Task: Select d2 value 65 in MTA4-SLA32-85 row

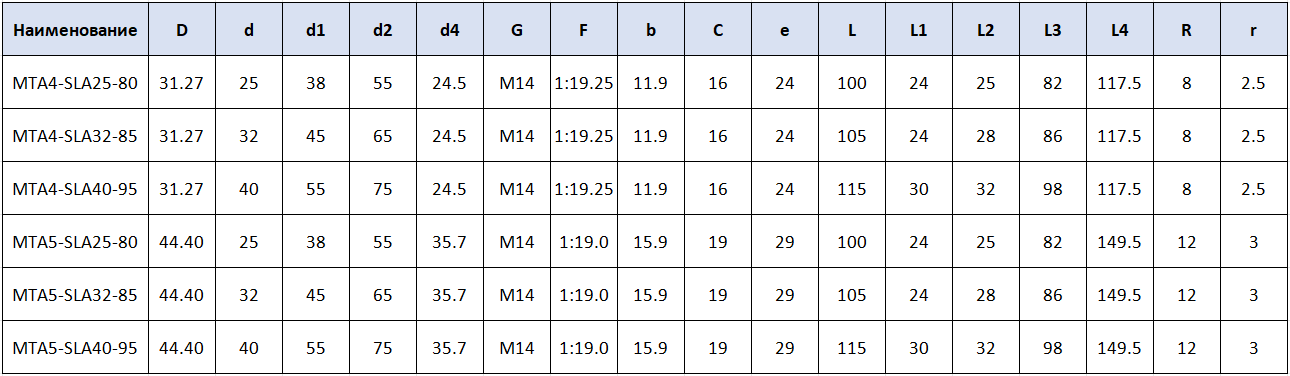Action: 383,136
